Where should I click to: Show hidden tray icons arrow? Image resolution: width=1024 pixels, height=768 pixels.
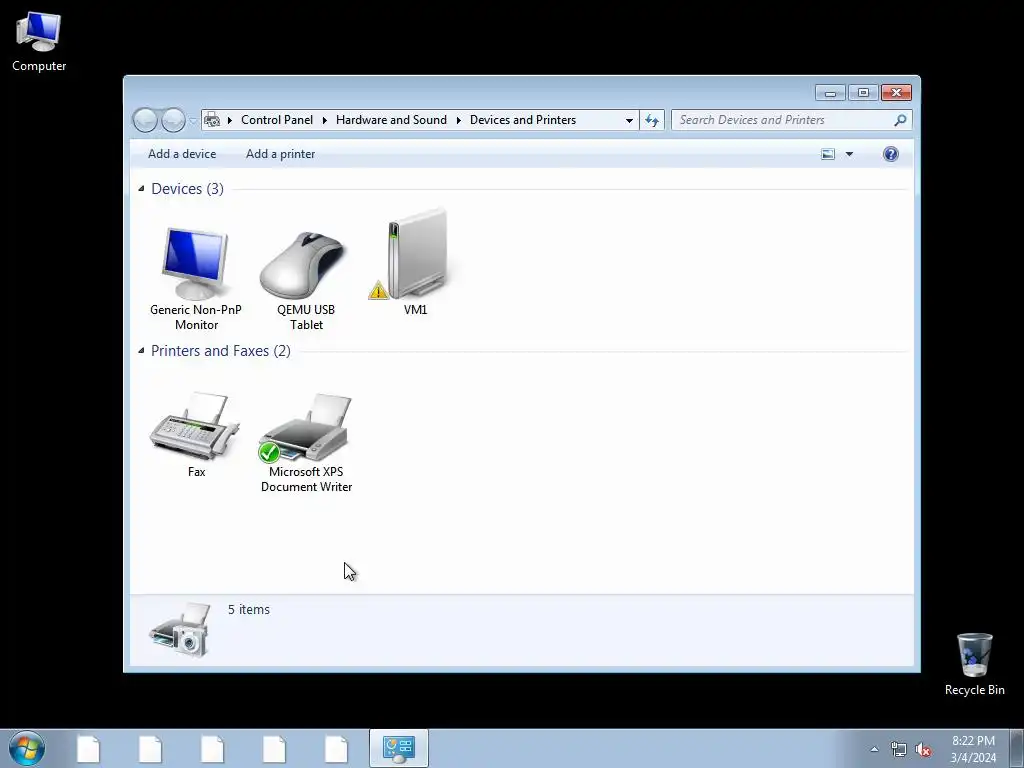tap(874, 749)
